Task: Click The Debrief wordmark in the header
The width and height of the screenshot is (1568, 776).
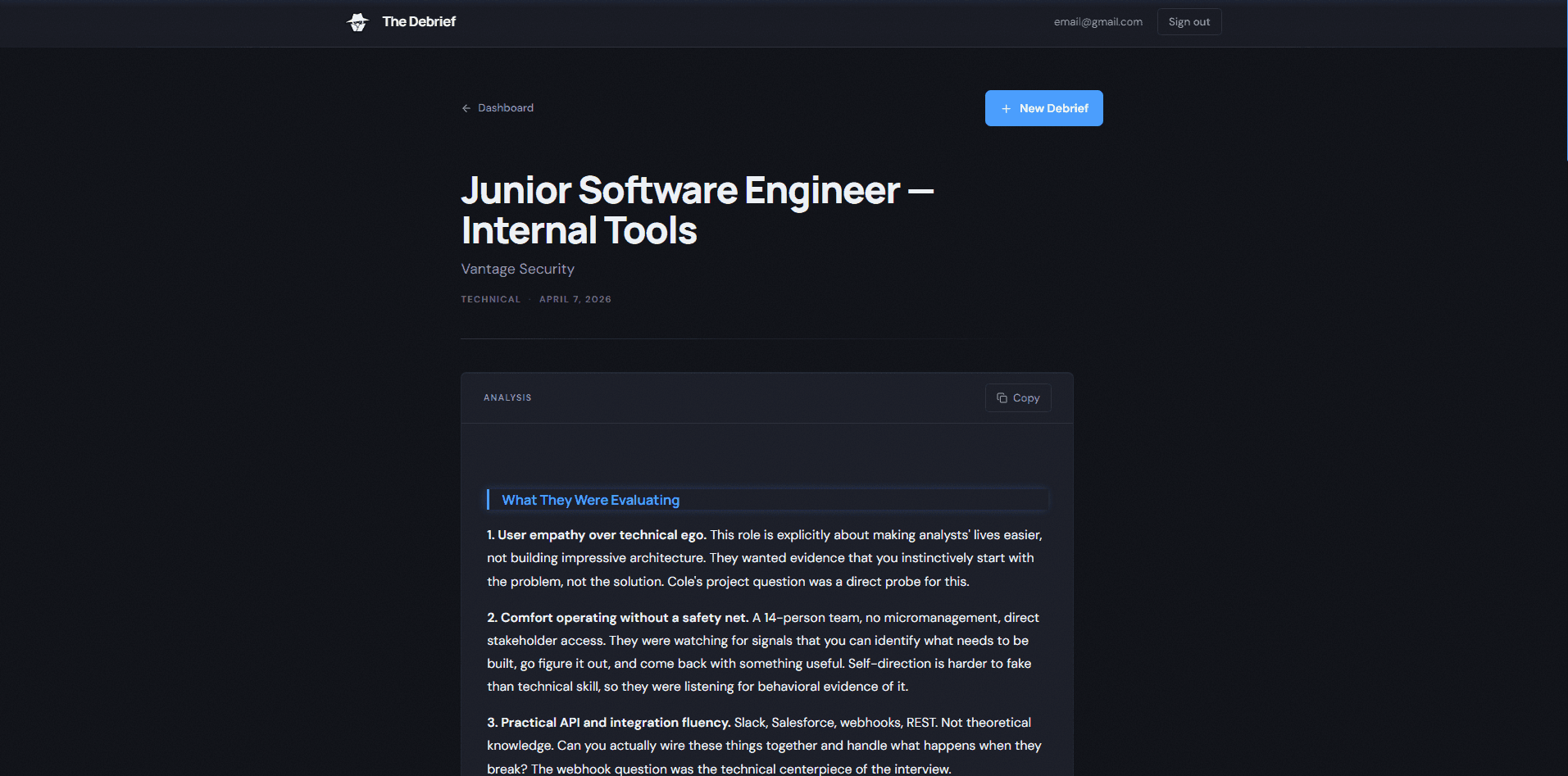Action: click(418, 21)
